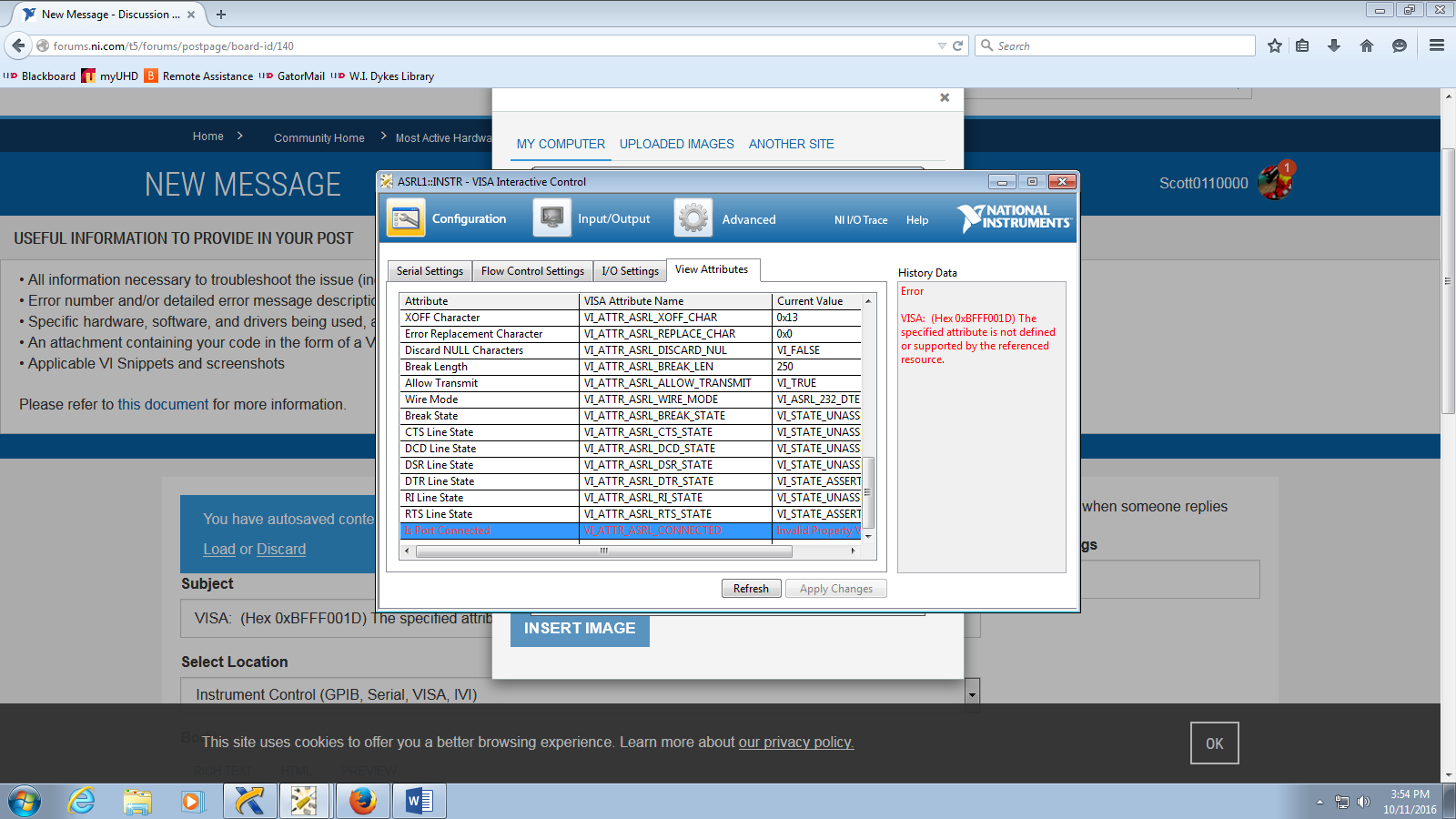
Task: Open the Help menu in VISA control
Action: pyautogui.click(x=917, y=220)
